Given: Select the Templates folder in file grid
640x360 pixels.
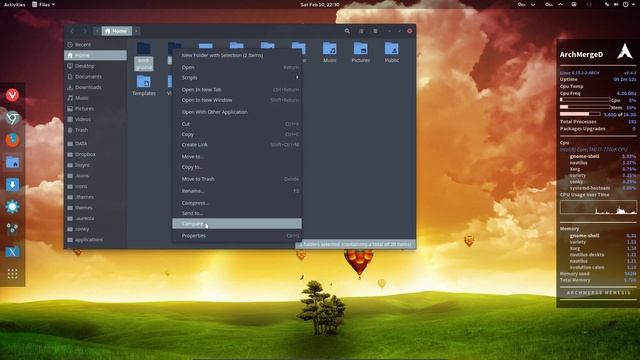Looking at the screenshot, I should click(x=144, y=85).
